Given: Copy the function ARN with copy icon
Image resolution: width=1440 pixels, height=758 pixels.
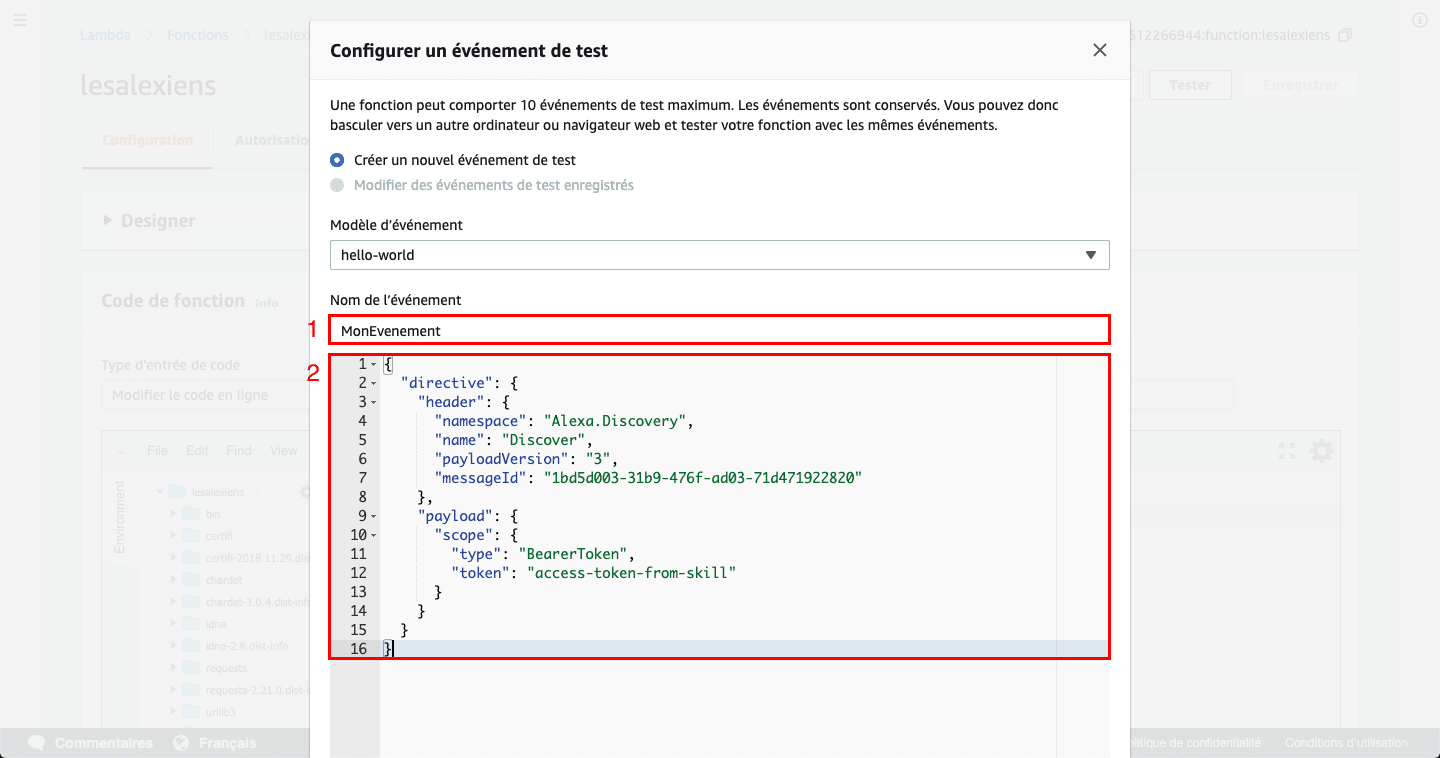Looking at the screenshot, I should coord(1345,35).
